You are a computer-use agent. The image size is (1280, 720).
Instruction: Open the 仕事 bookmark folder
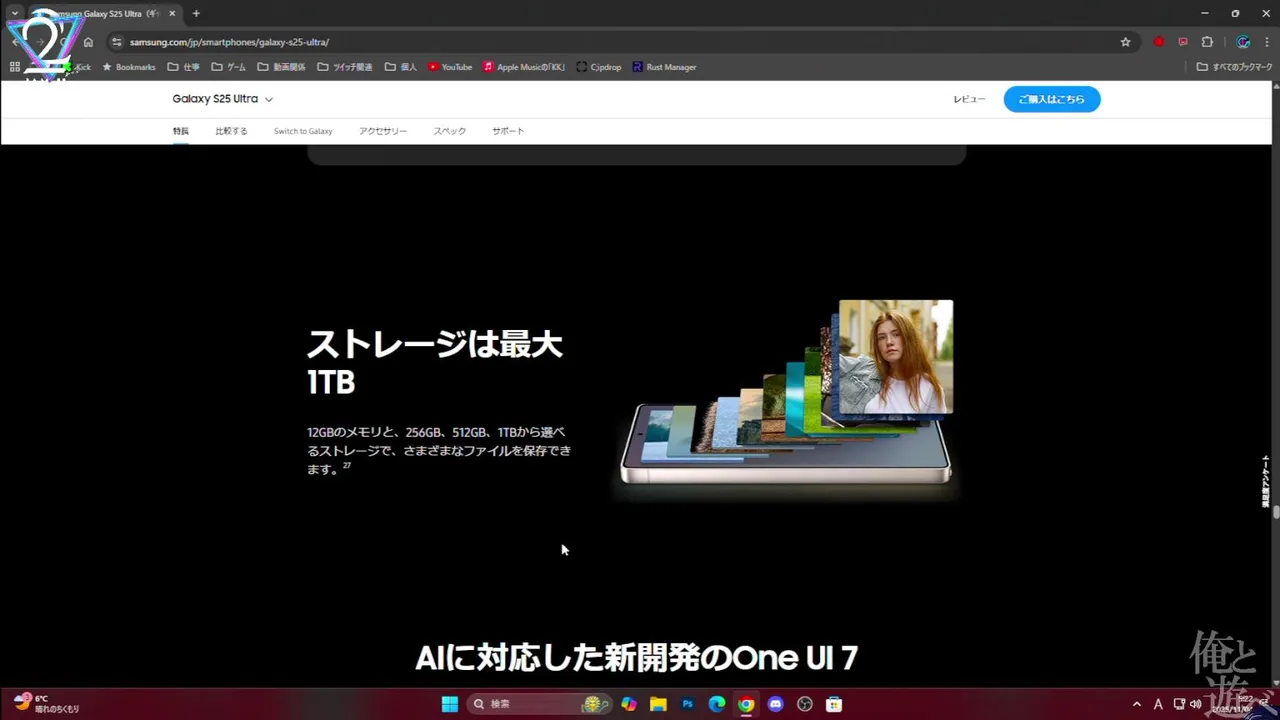coord(183,67)
